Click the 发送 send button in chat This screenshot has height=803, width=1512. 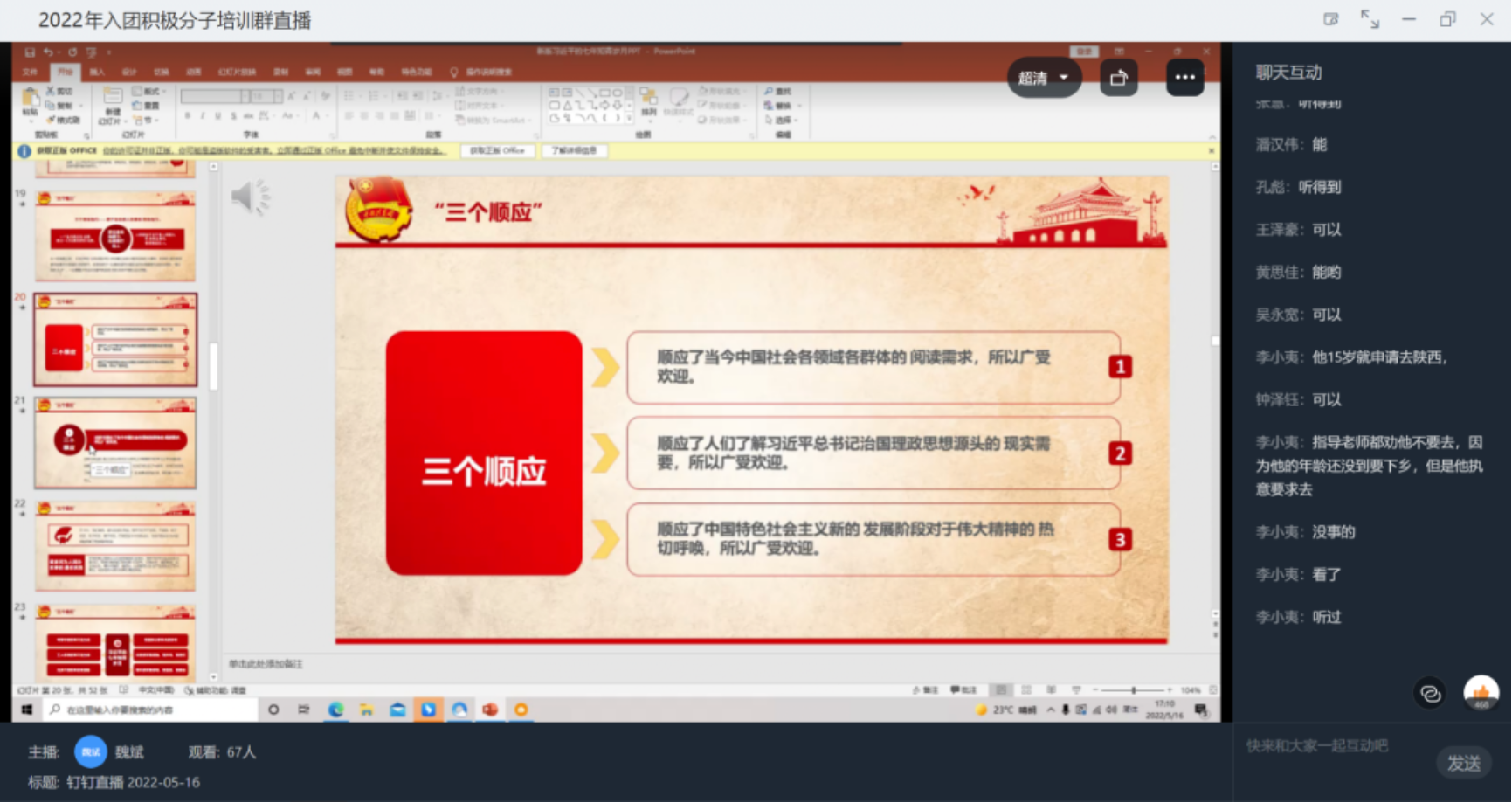tap(1463, 763)
